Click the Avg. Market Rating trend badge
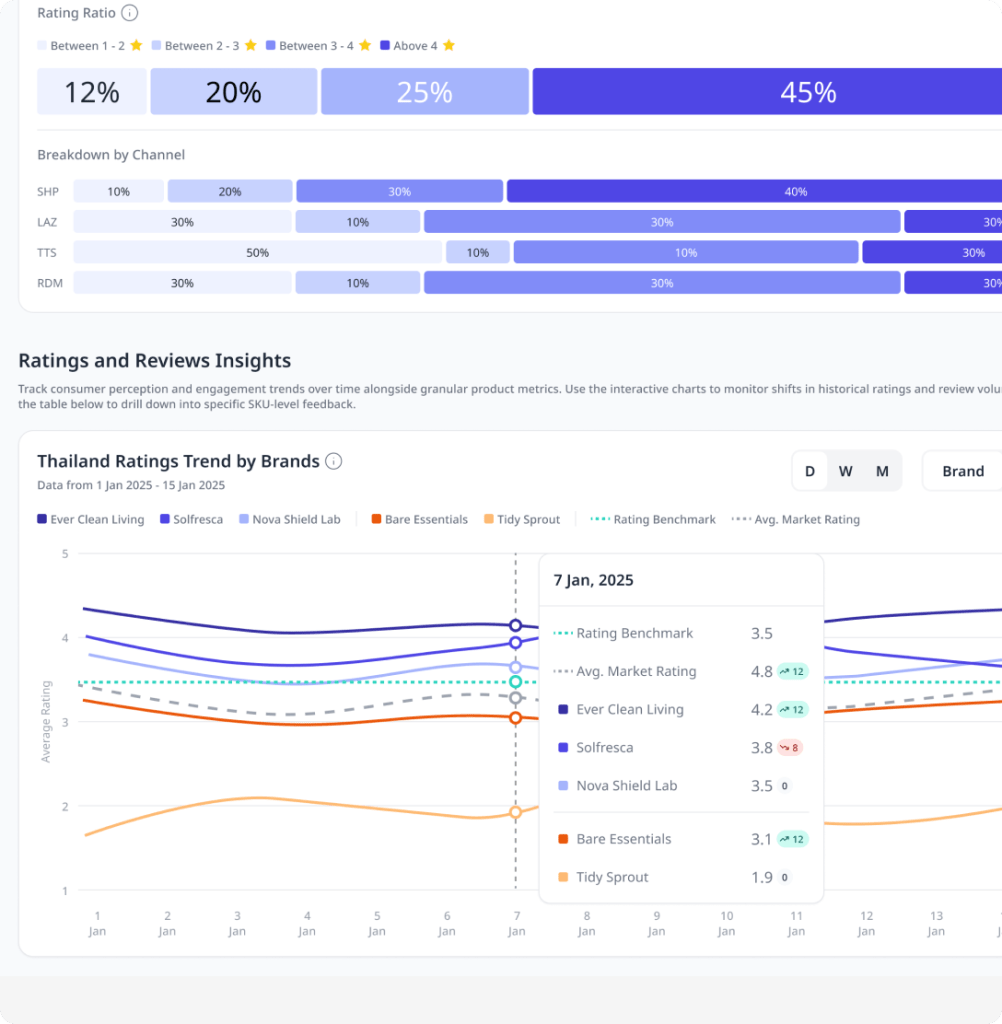 [x=792, y=671]
